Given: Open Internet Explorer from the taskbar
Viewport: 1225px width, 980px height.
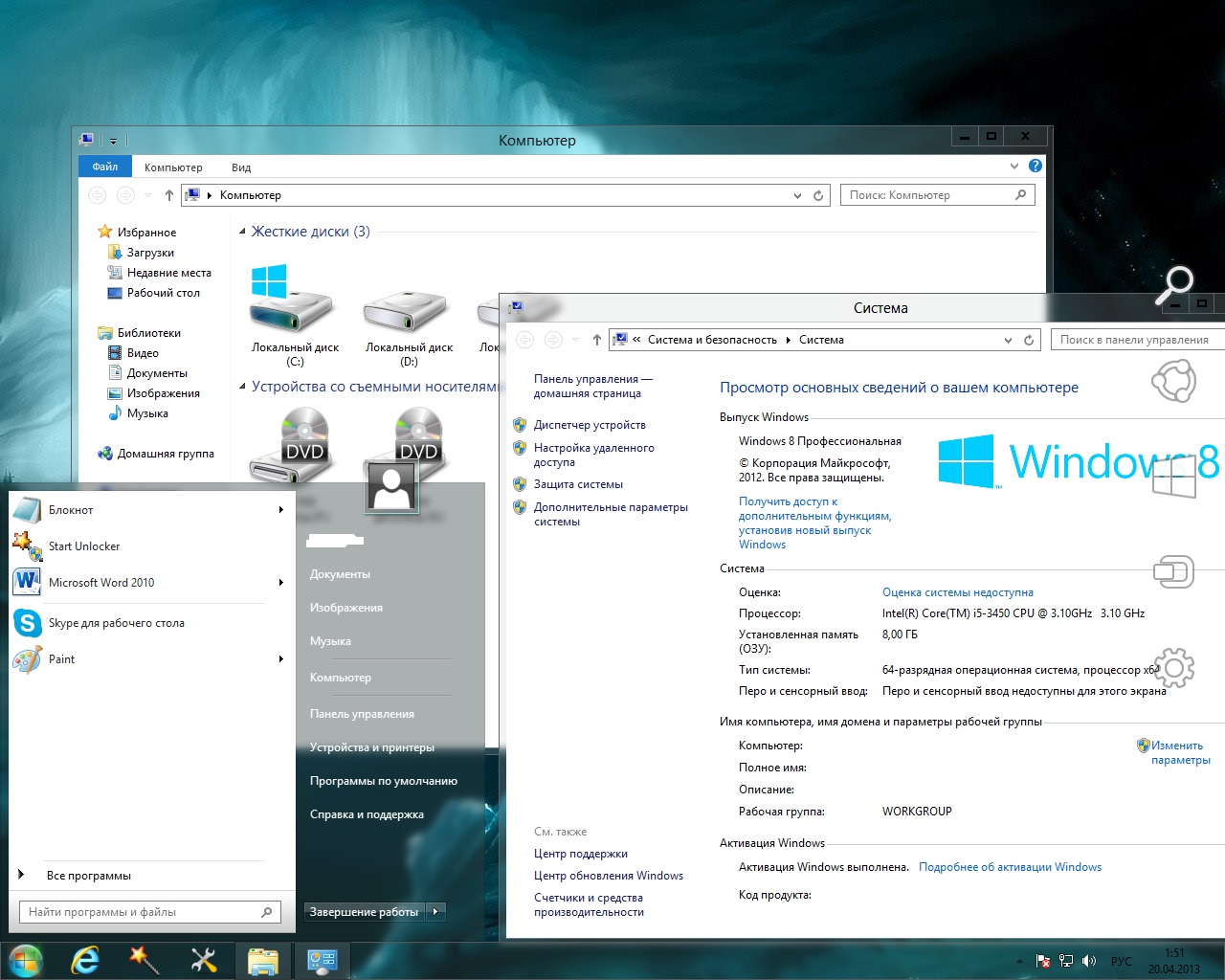Looking at the screenshot, I should pos(85,960).
